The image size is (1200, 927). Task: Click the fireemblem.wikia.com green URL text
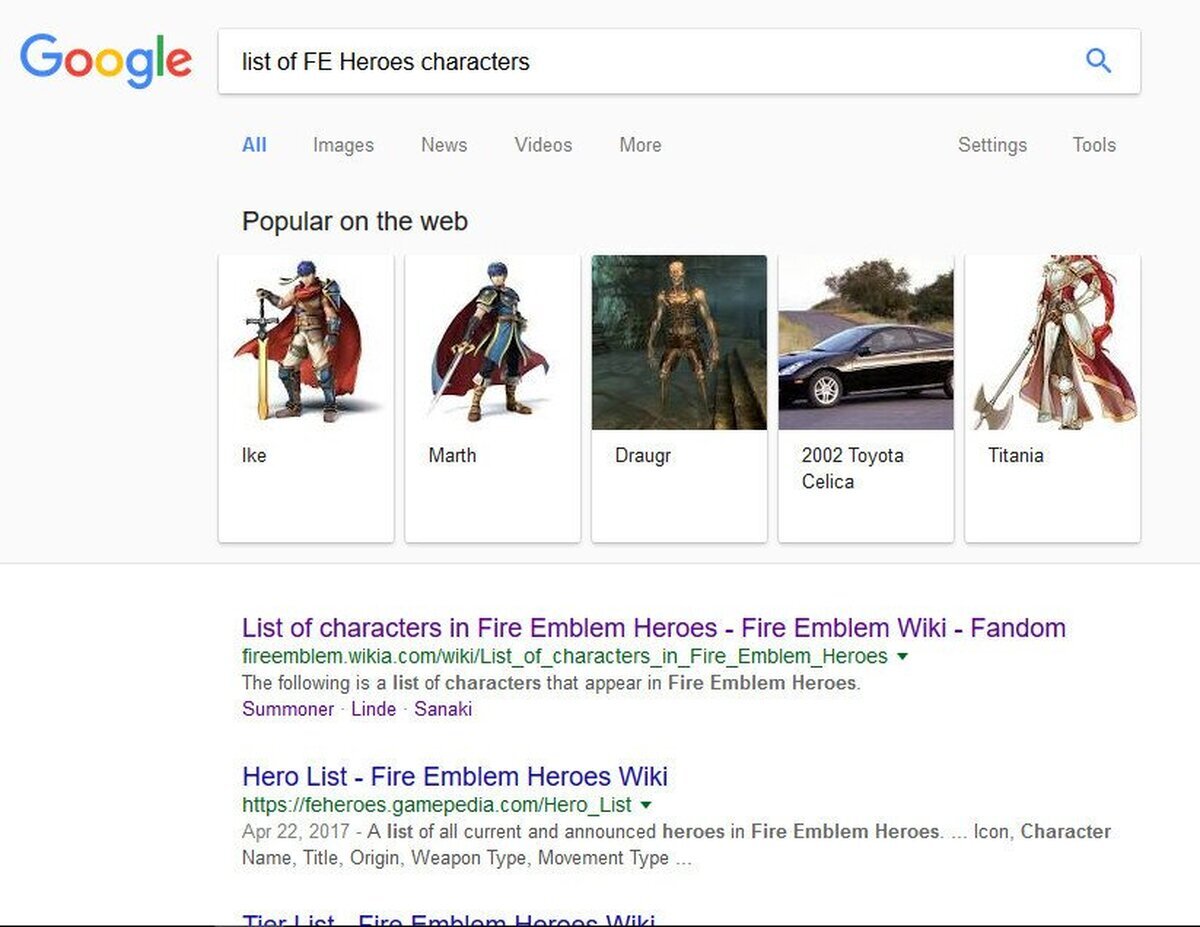point(565,657)
